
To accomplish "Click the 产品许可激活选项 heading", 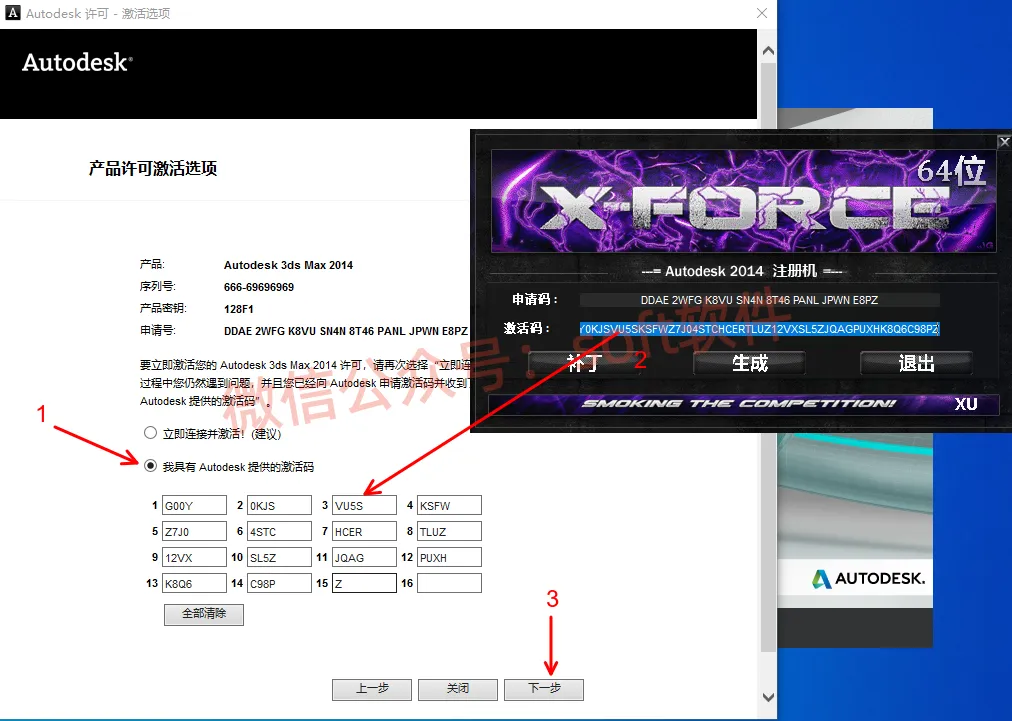I will tap(153, 168).
